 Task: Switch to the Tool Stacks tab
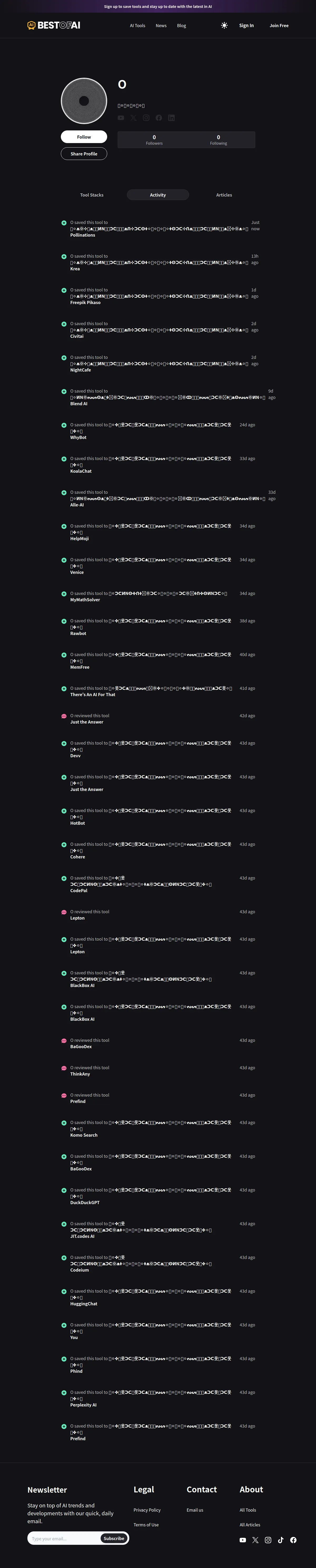pos(92,195)
